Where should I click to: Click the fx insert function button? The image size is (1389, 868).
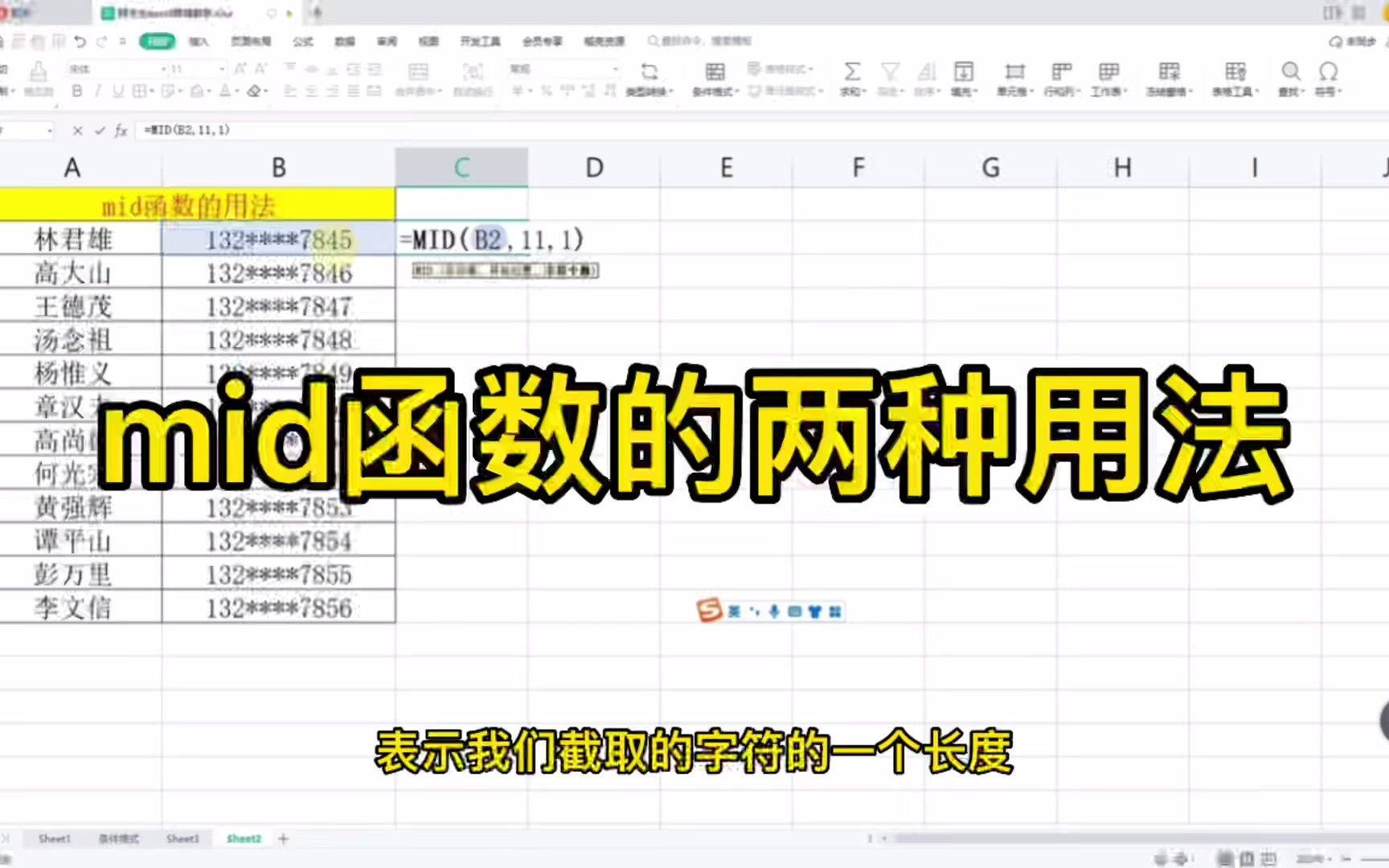point(121,130)
